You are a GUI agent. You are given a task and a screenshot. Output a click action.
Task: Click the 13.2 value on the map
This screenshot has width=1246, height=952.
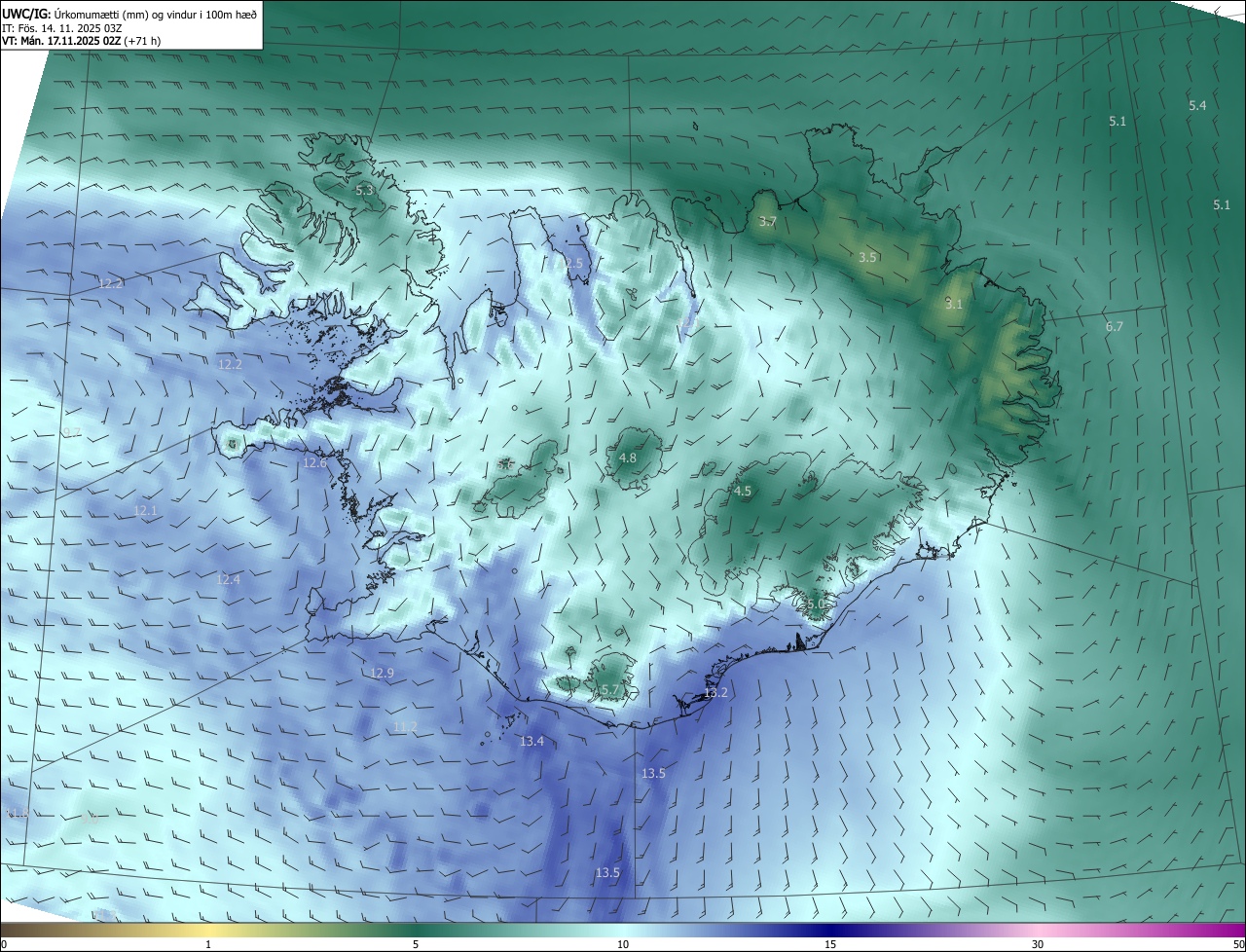[715, 693]
